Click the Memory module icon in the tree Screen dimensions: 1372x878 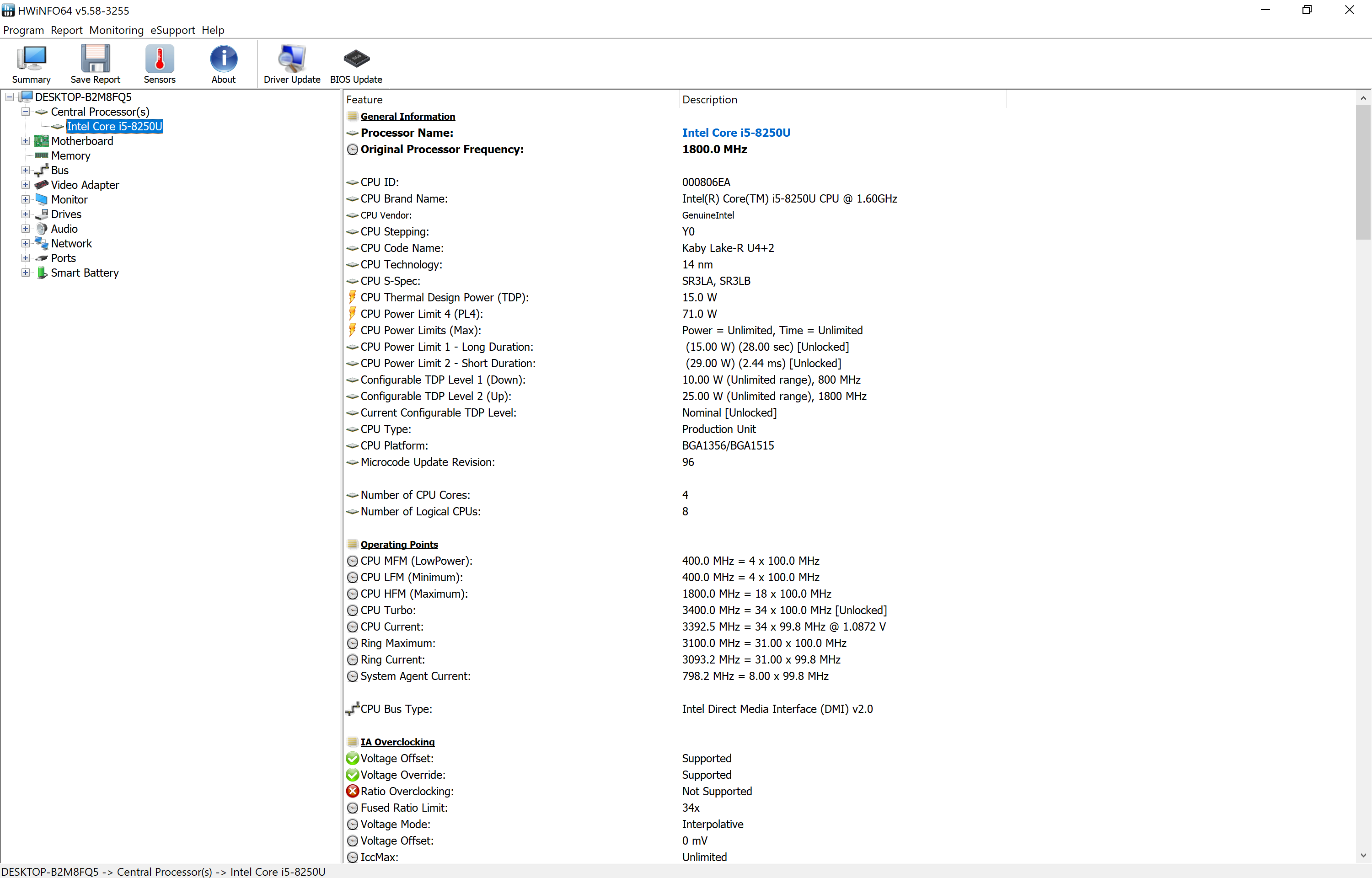(42, 155)
